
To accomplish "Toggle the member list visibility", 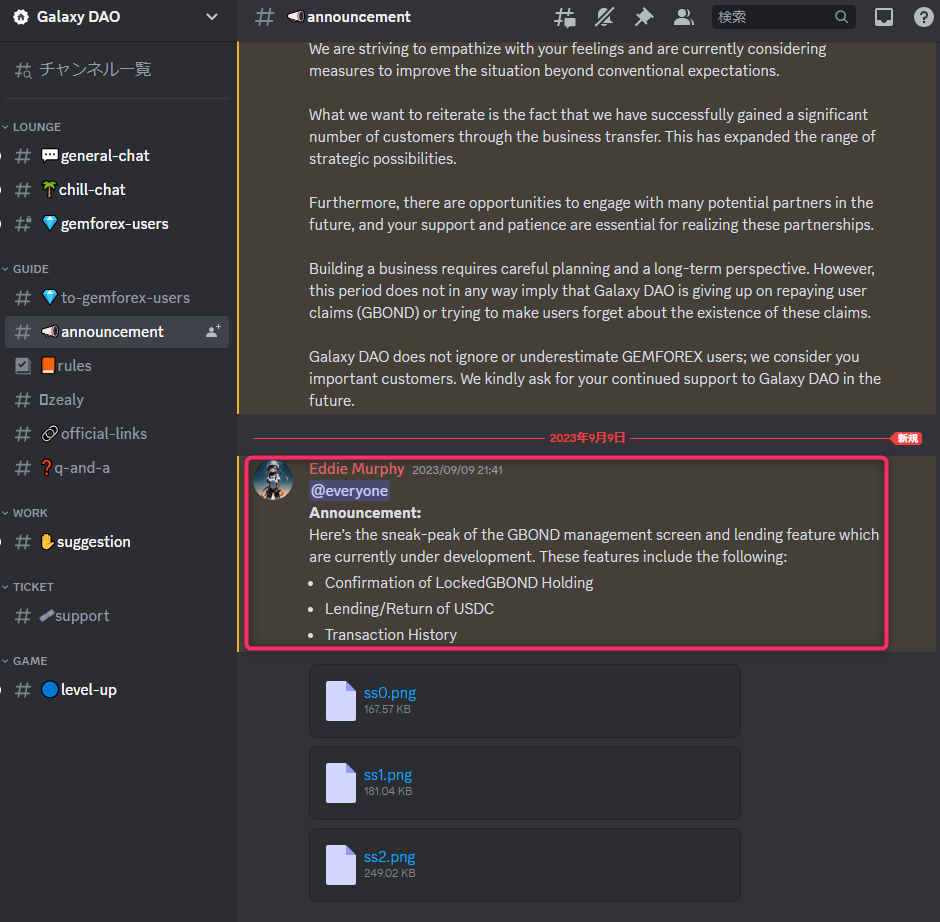I will click(x=684, y=17).
